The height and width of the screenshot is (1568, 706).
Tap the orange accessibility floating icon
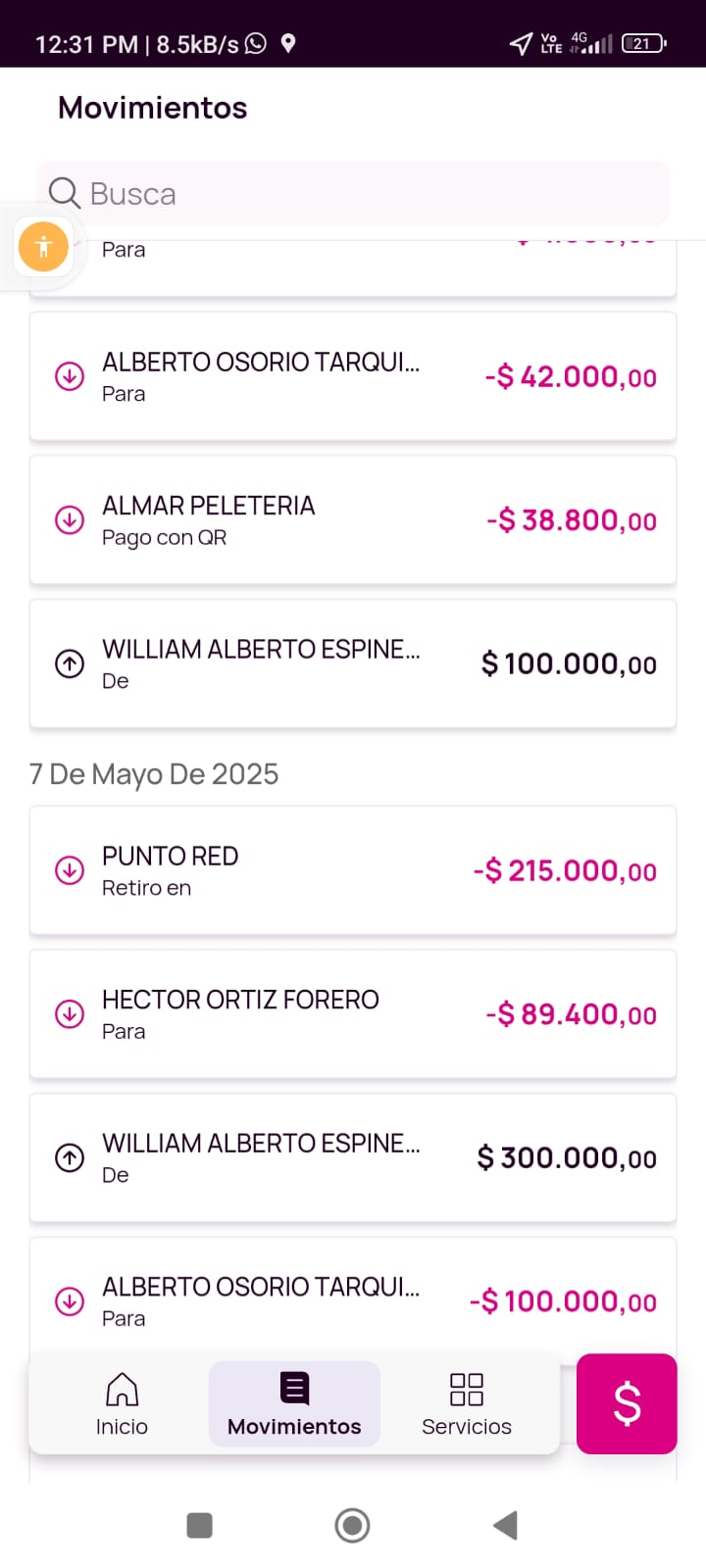pyautogui.click(x=43, y=246)
